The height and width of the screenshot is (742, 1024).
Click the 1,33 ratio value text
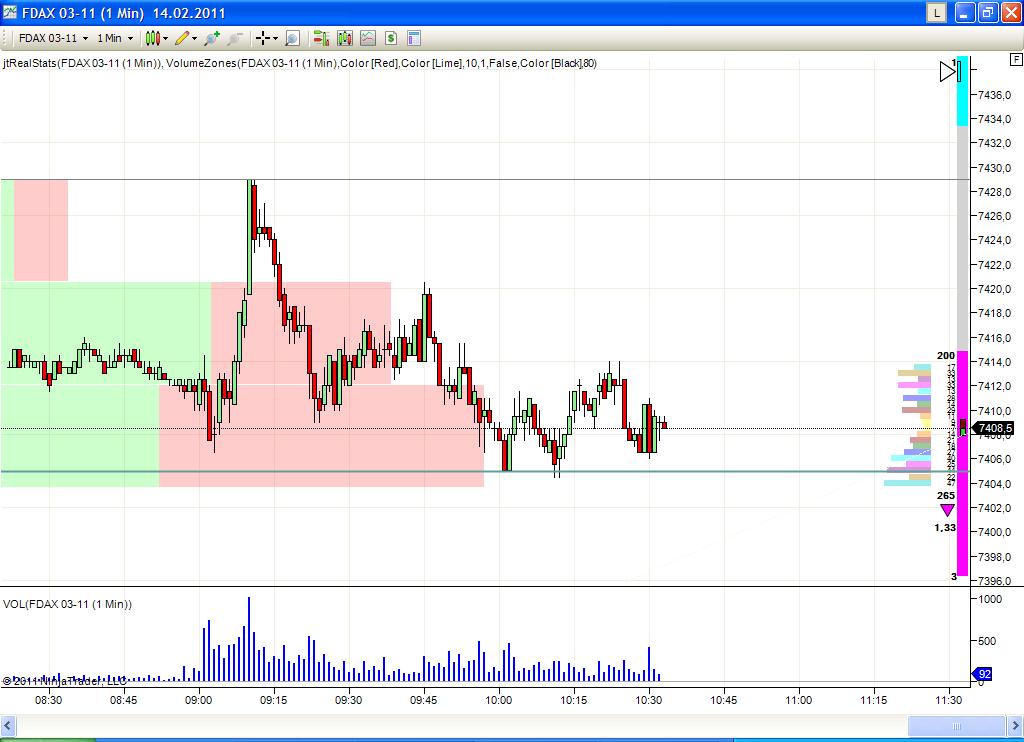pyautogui.click(x=945, y=528)
